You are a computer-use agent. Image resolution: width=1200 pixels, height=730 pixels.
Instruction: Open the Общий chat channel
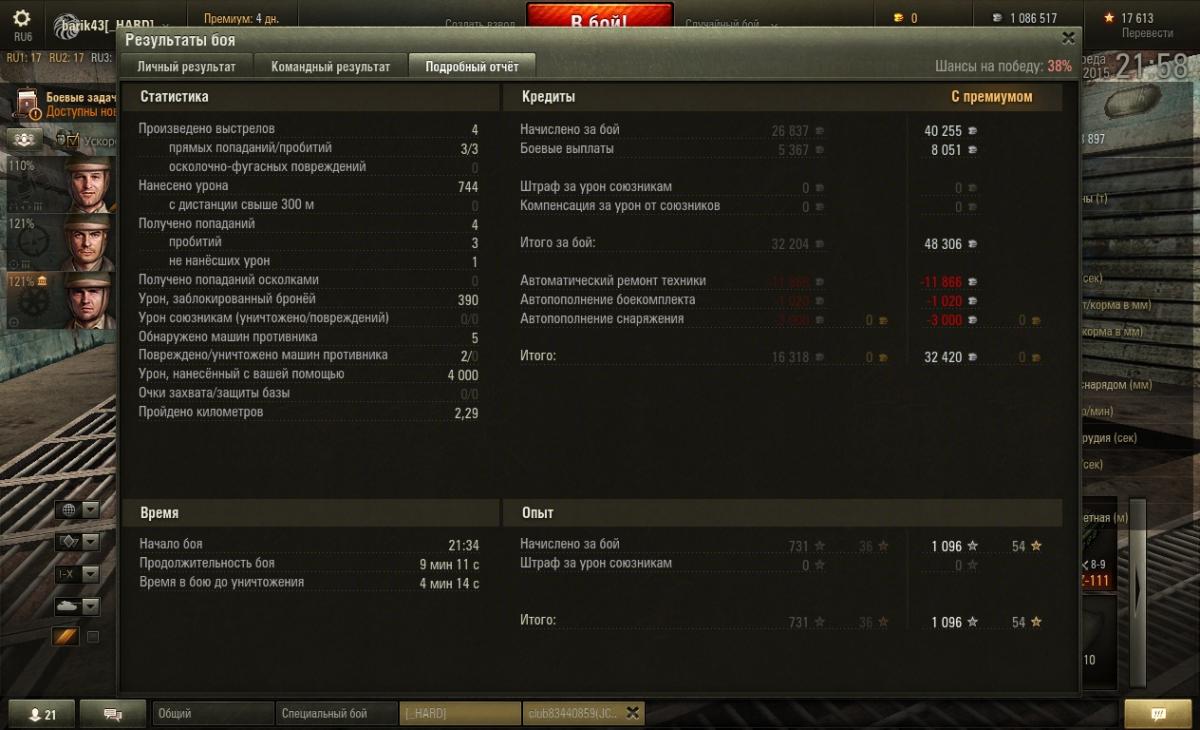coord(212,713)
